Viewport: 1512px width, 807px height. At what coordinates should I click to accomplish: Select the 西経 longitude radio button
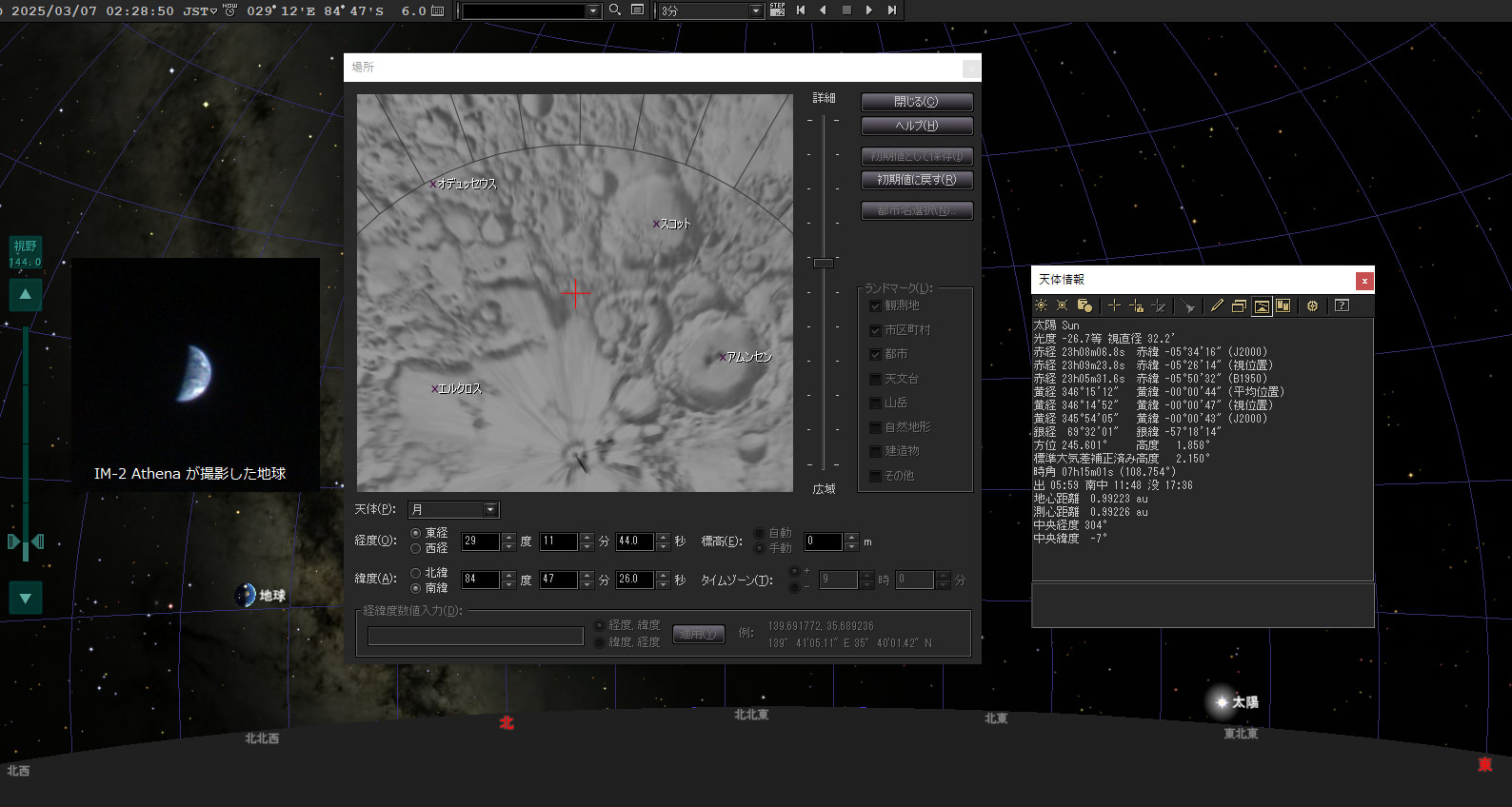pos(415,548)
